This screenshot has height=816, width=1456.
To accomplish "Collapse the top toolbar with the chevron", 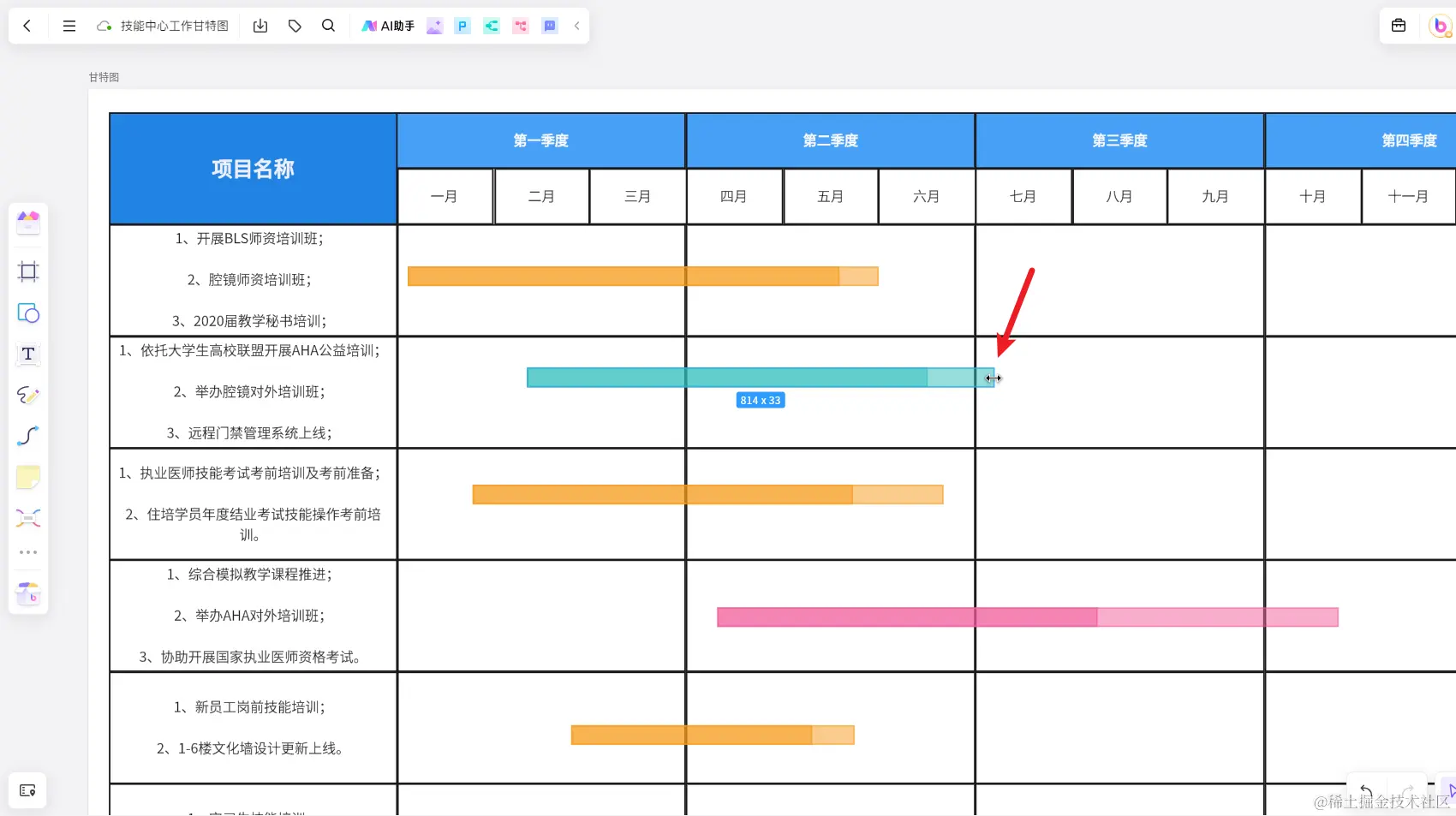I will tap(577, 26).
